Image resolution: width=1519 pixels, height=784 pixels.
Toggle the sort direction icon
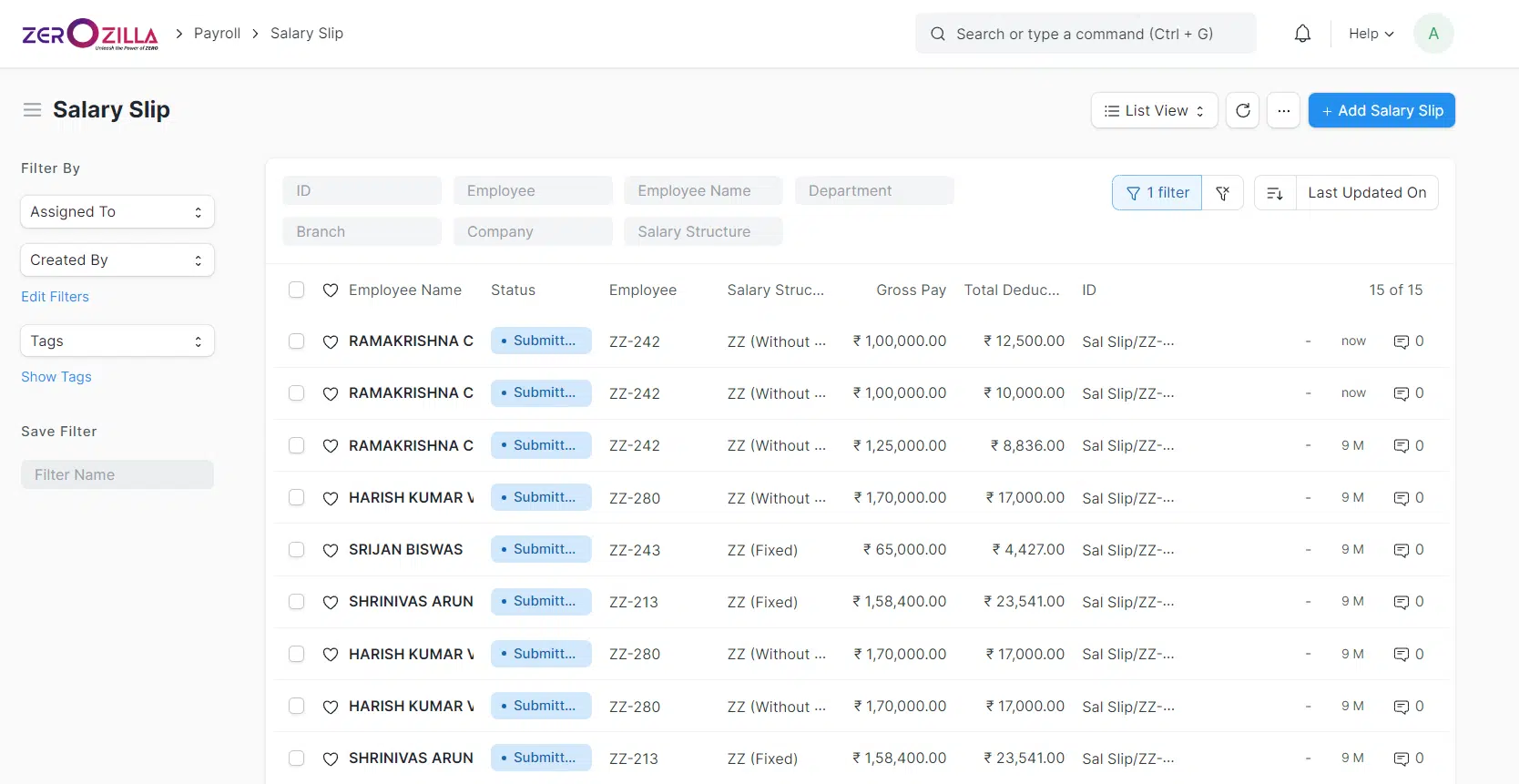pos(1275,193)
